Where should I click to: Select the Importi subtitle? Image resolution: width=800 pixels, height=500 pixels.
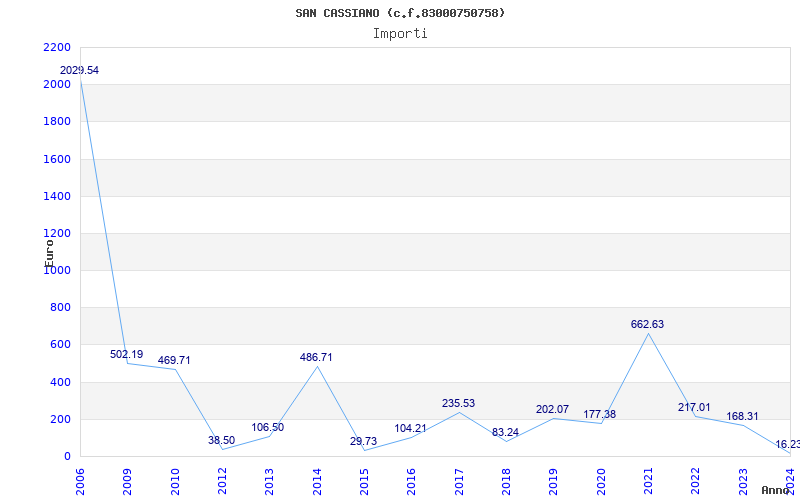pyautogui.click(x=400, y=34)
